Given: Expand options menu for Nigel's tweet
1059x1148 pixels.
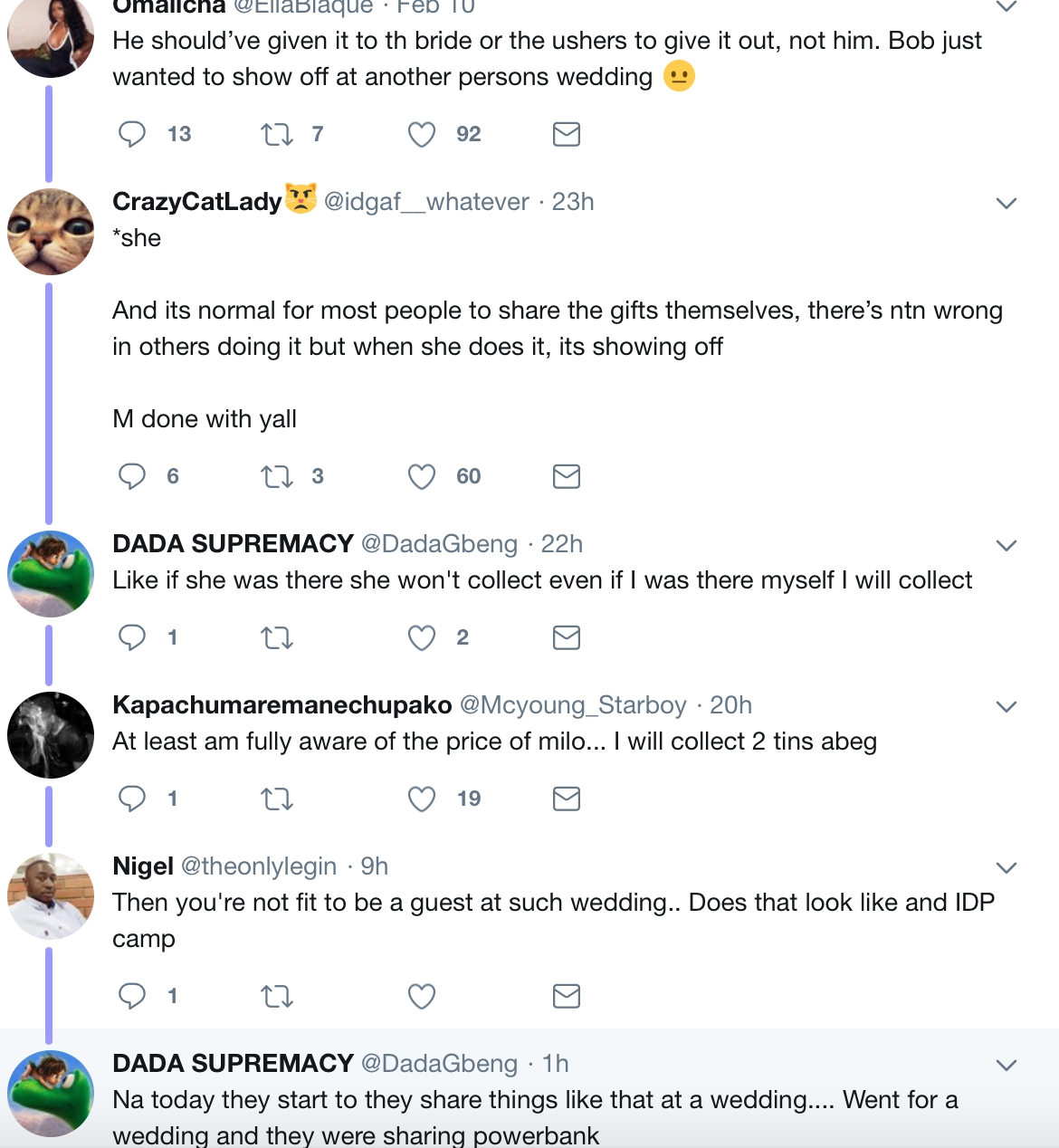Looking at the screenshot, I should (1007, 867).
